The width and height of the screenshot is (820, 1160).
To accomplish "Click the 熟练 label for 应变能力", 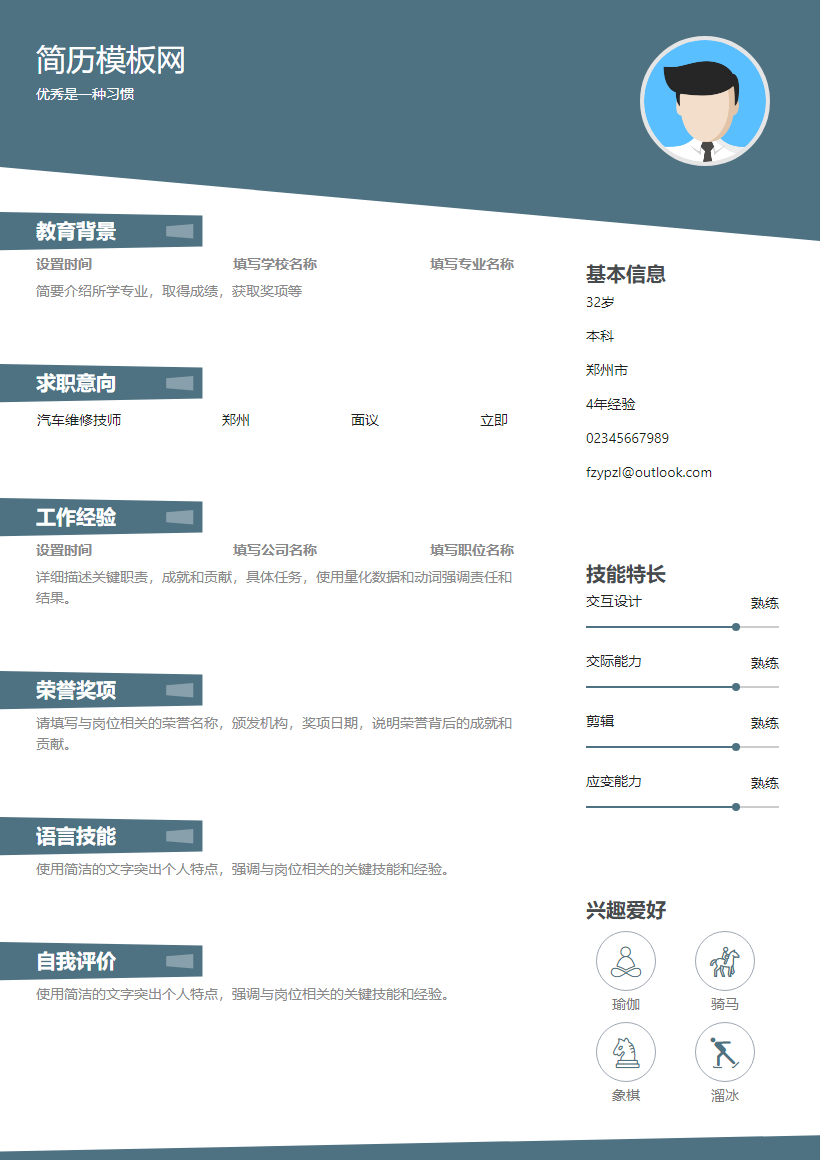I will click(x=764, y=783).
